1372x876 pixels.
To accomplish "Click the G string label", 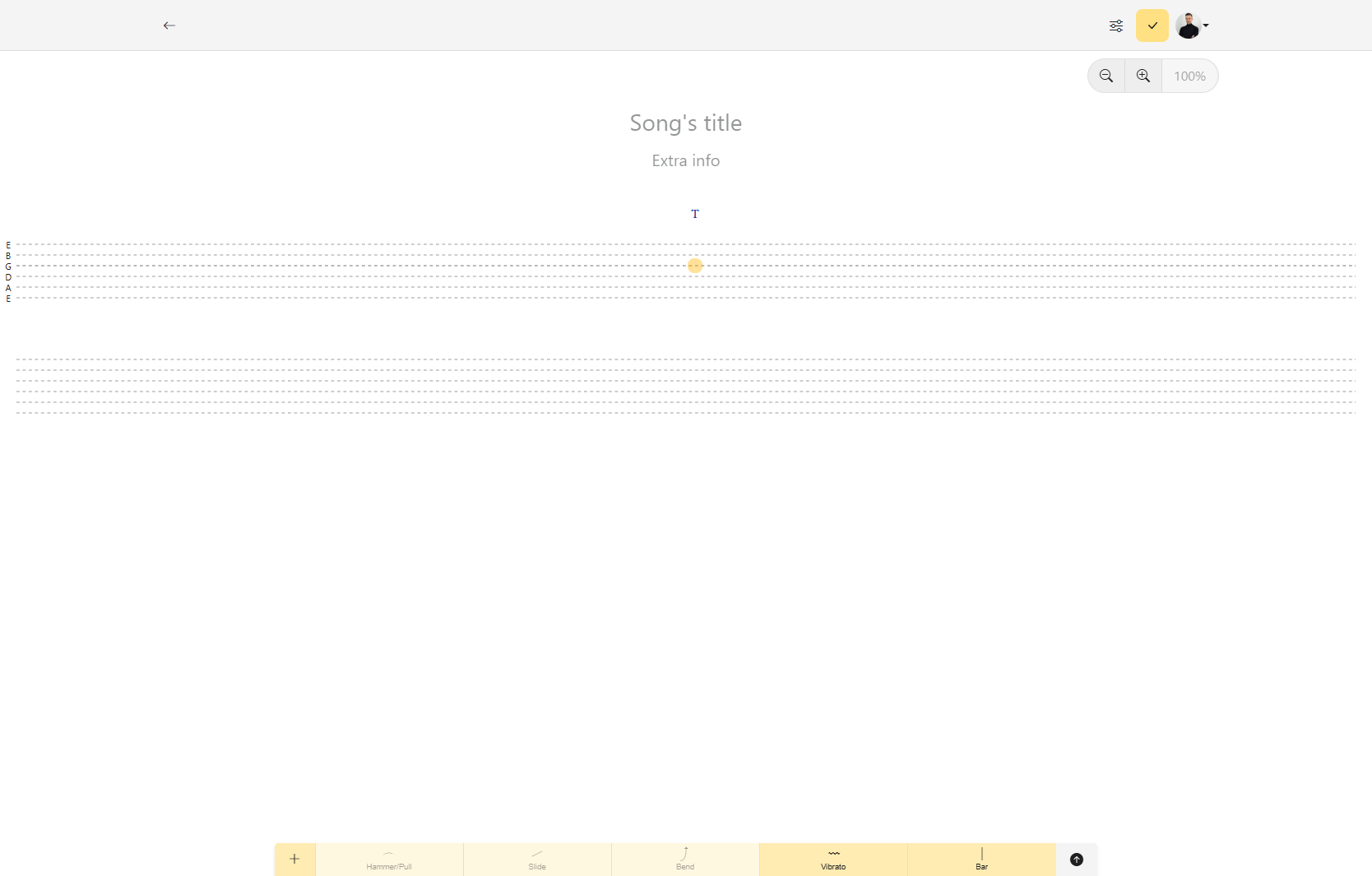I will (8, 267).
